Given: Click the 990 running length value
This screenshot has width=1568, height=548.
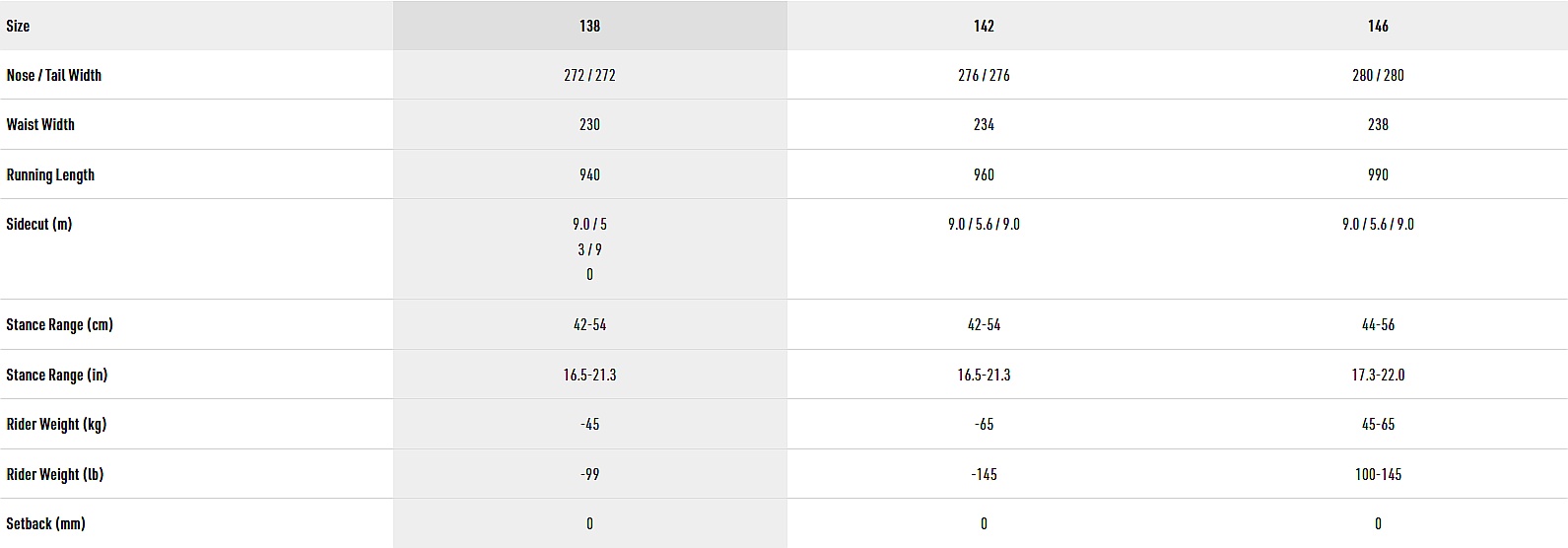Looking at the screenshot, I should pyautogui.click(x=1378, y=174).
